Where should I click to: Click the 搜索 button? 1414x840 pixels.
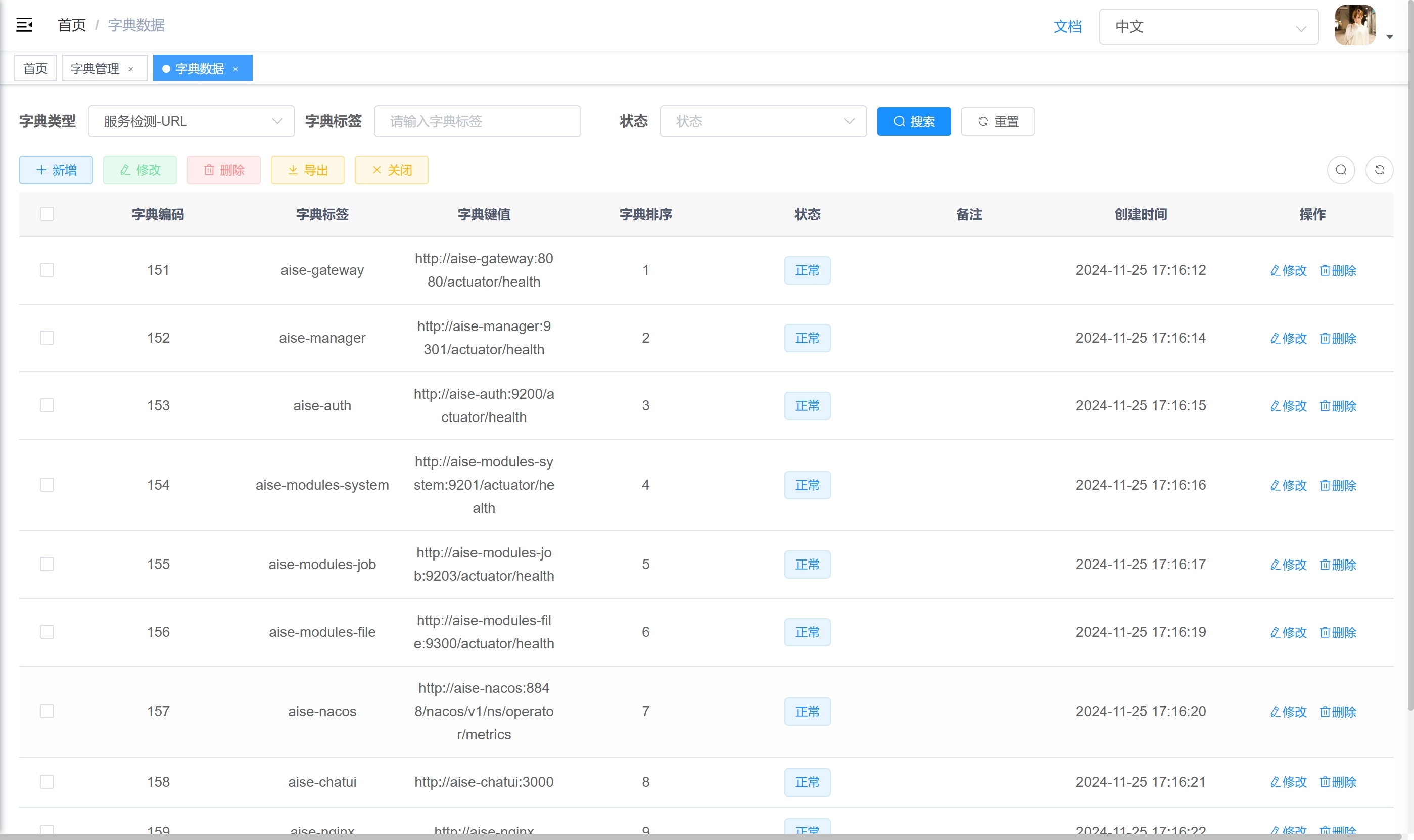tap(913, 121)
